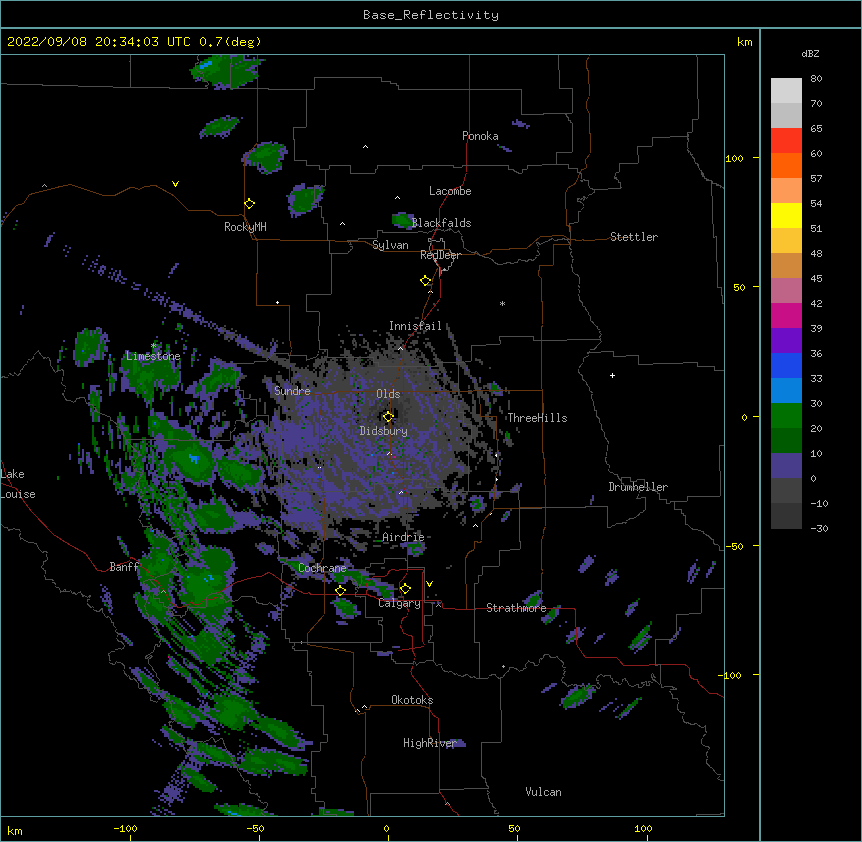Click the Base_Reflectivity title text
Viewport: 862px width, 842px height.
(431, 15)
